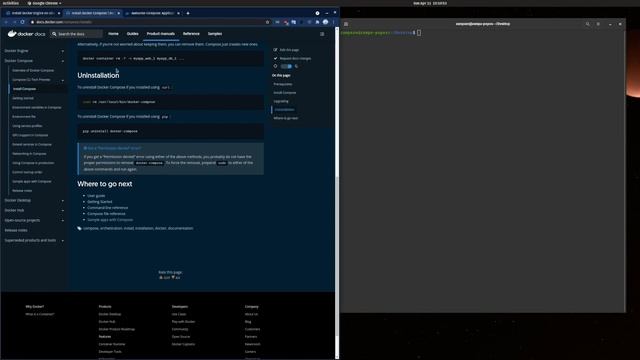Open the Samples nav tab

pos(215,34)
